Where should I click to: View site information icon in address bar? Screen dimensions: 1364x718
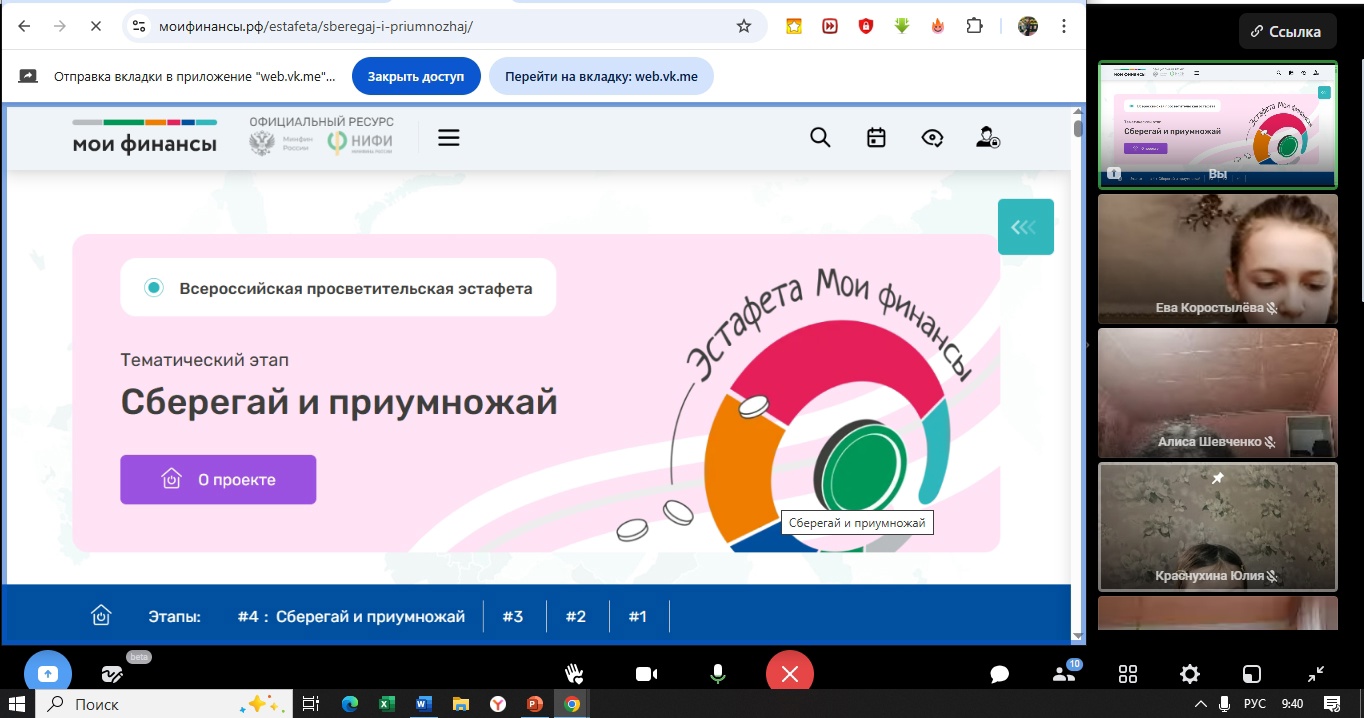[139, 27]
